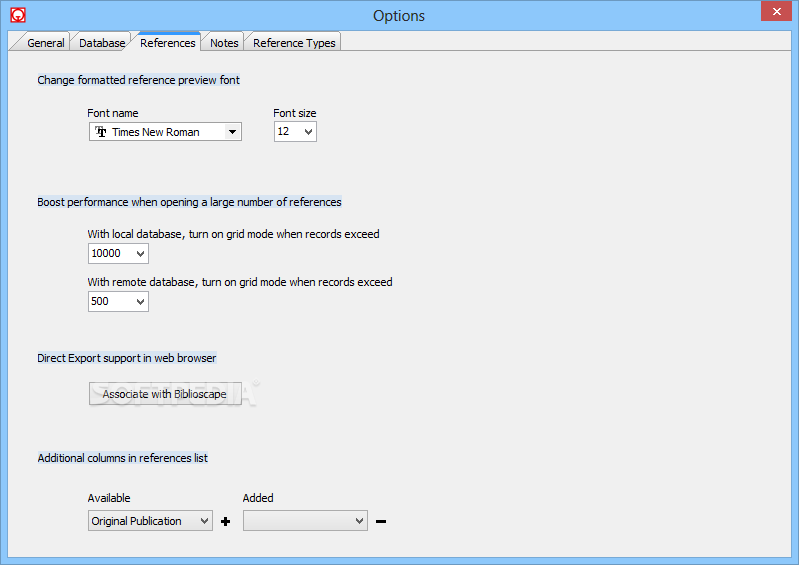The width and height of the screenshot is (799, 565).
Task: Close the Options dialog
Action: click(776, 11)
